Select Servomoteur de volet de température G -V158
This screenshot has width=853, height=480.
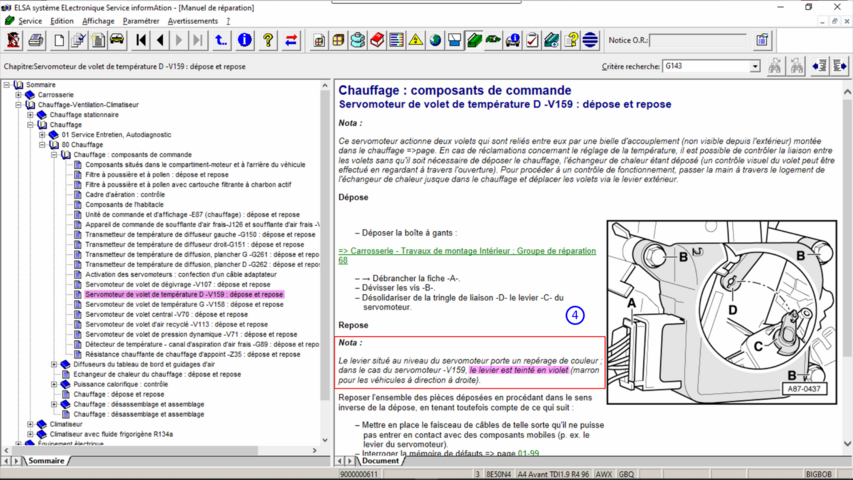click(184, 304)
